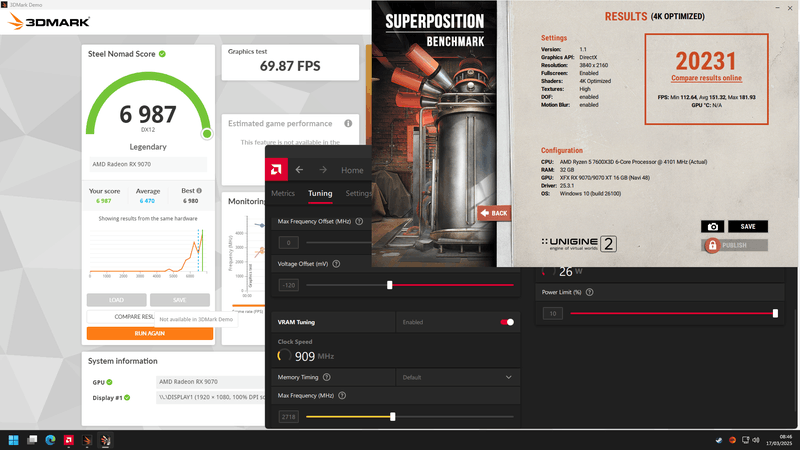Click the Max Frequency Offset field showing 0

288,243
